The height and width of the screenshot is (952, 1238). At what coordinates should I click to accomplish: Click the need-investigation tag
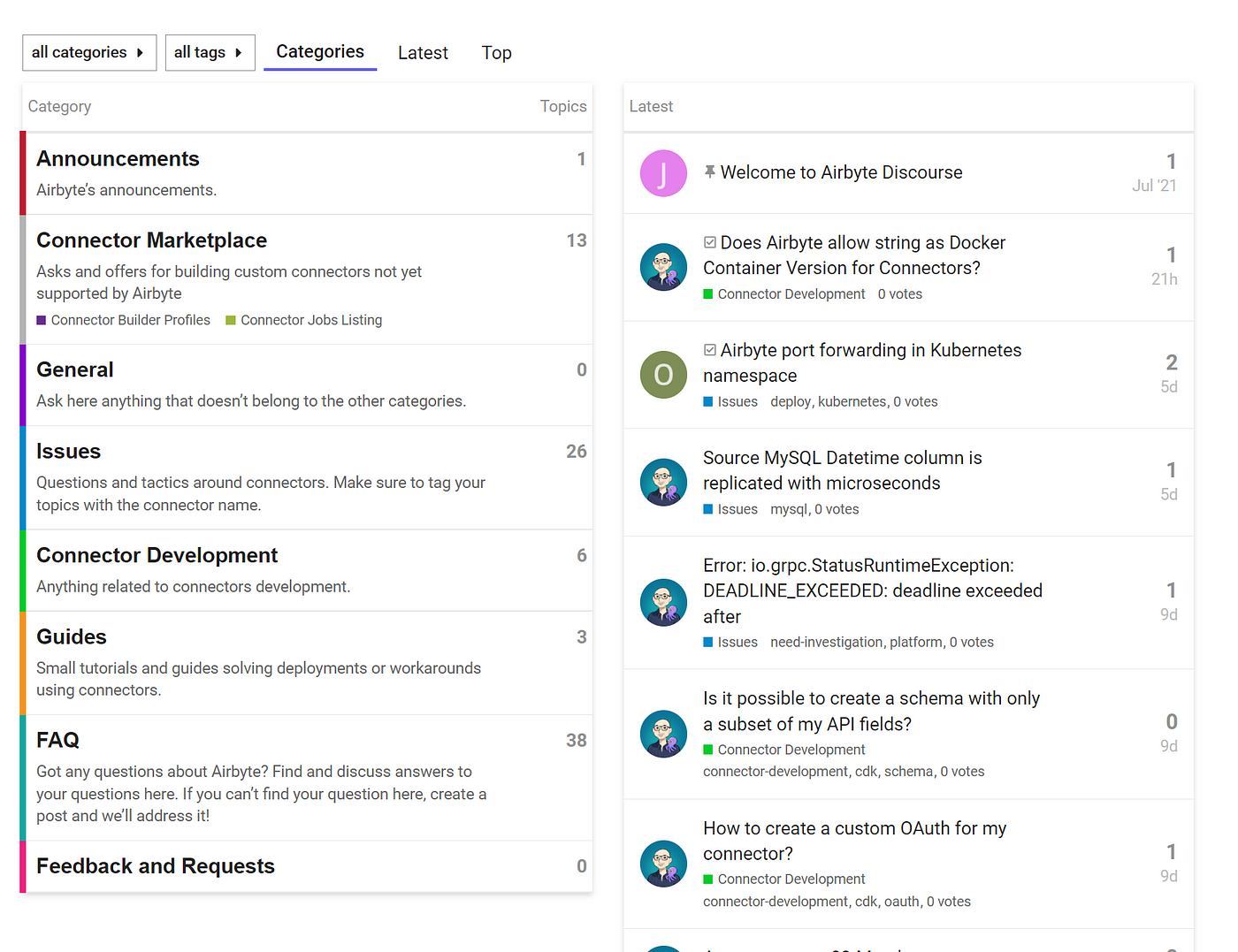pos(826,643)
